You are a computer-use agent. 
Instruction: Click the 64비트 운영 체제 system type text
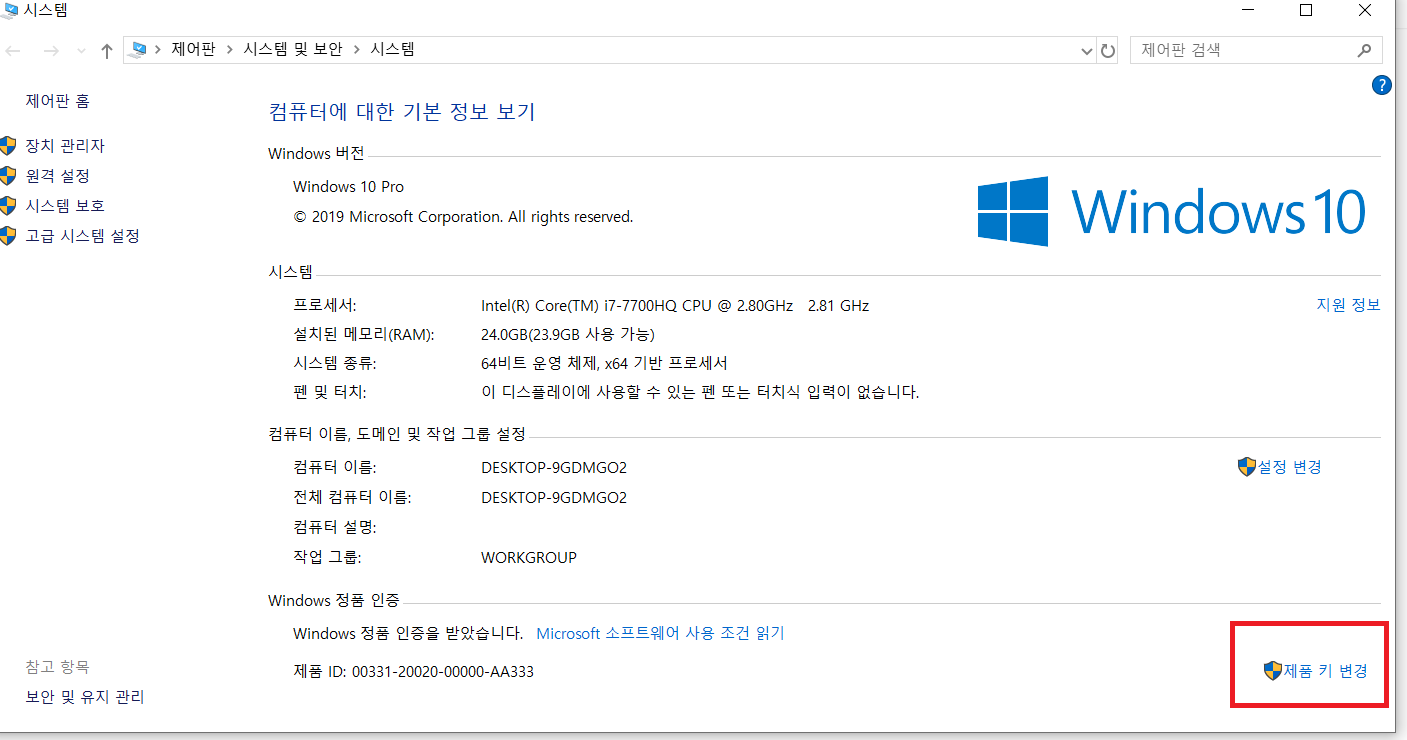pyautogui.click(x=604, y=363)
